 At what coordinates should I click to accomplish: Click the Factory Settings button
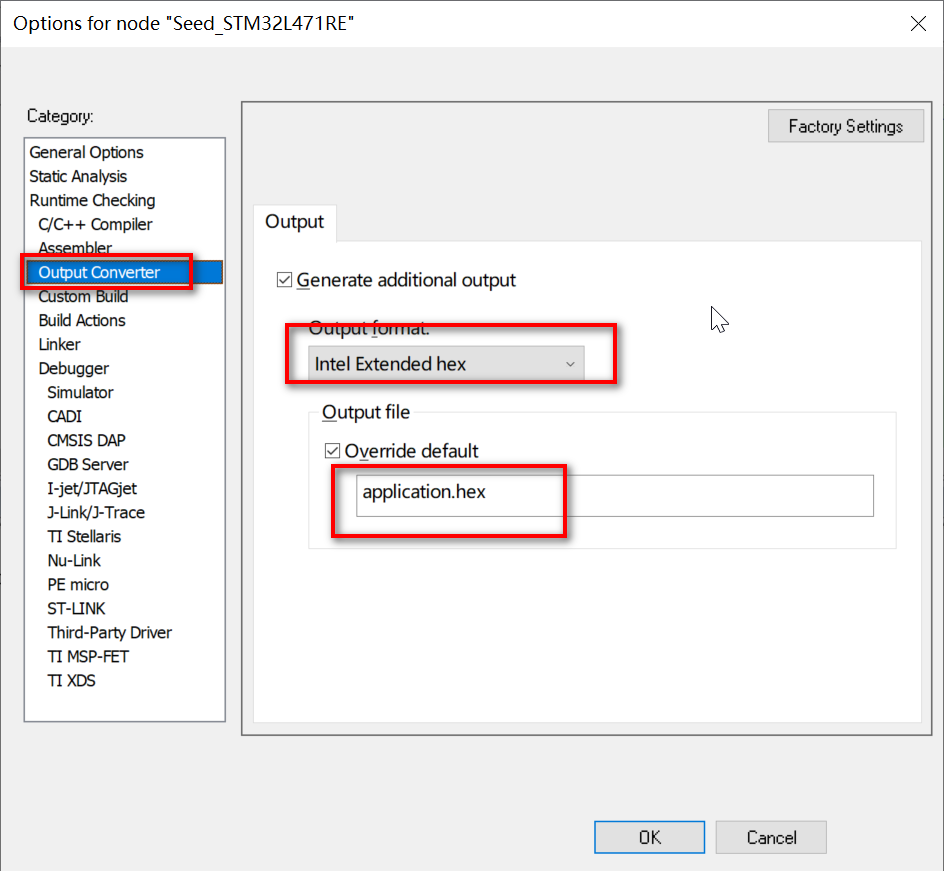(x=845, y=126)
